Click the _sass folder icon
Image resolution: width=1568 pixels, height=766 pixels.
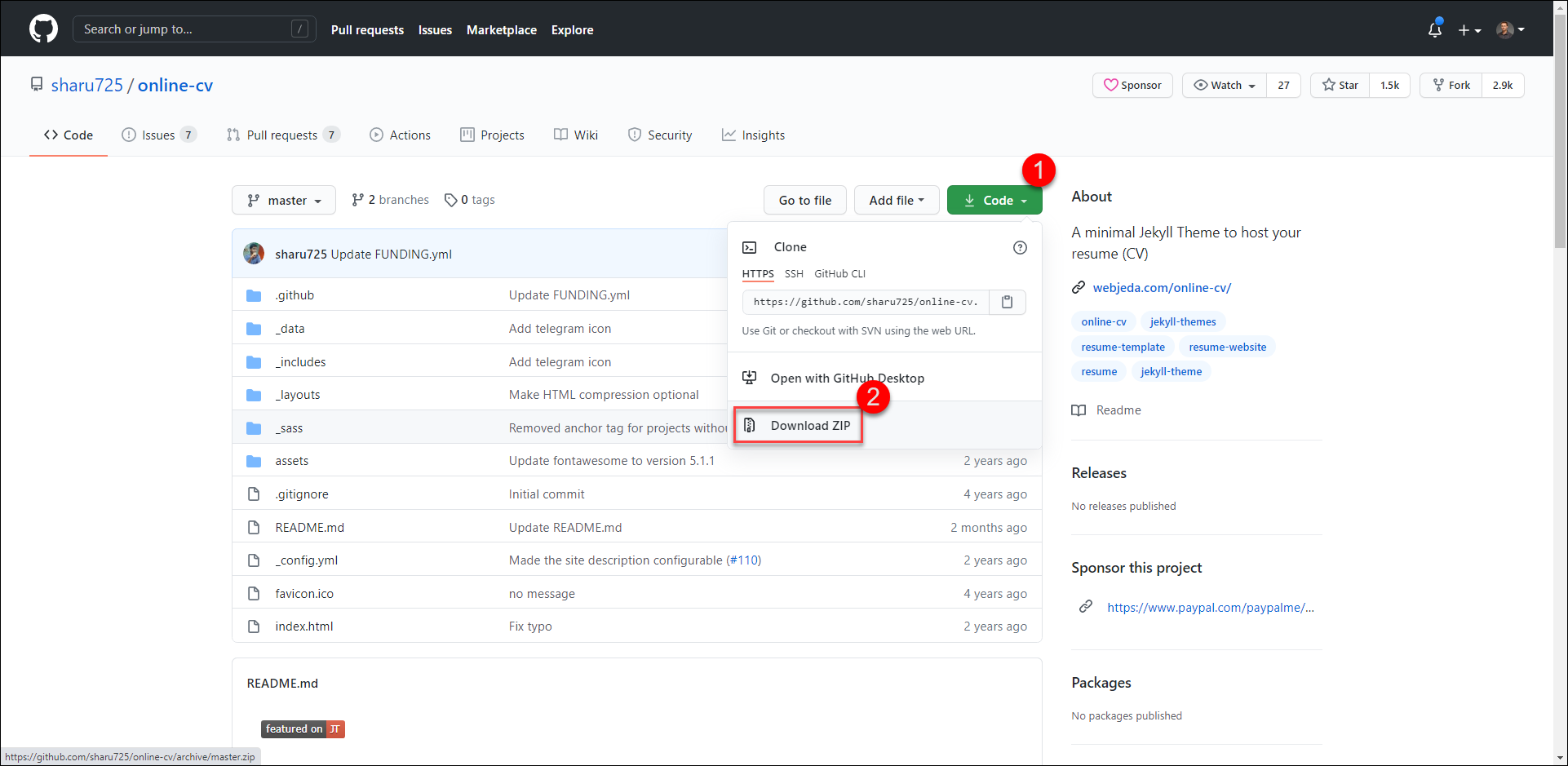[x=254, y=428]
